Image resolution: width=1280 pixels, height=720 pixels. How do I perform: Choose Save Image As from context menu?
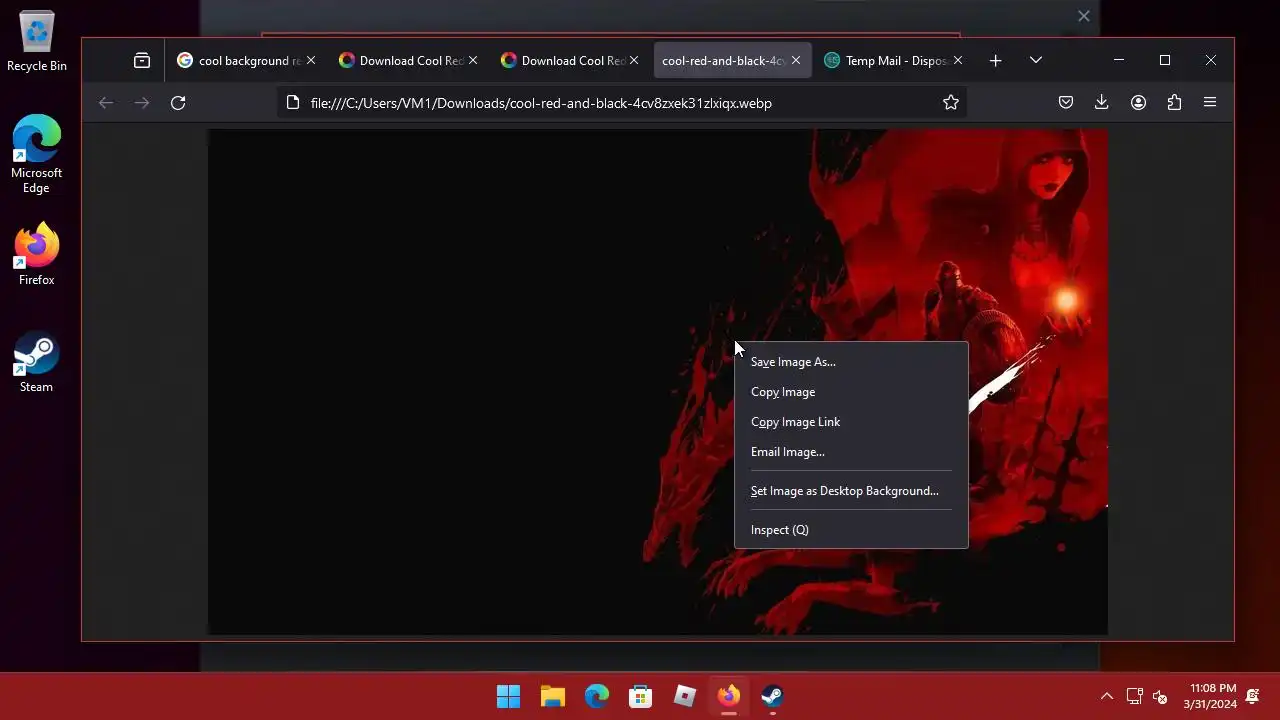coord(851,362)
